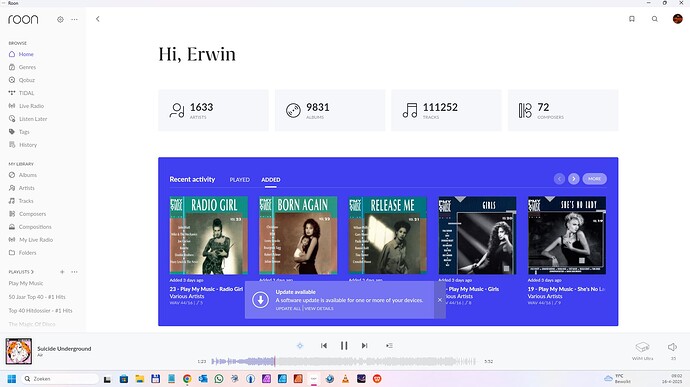The height and width of the screenshot is (387, 690).
Task: Click the download icon in update notice
Action: pos(261,300)
